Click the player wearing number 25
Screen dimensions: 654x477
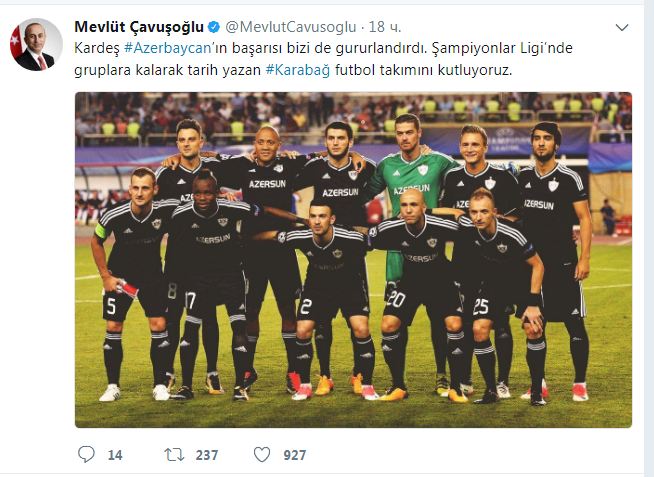coord(503,292)
